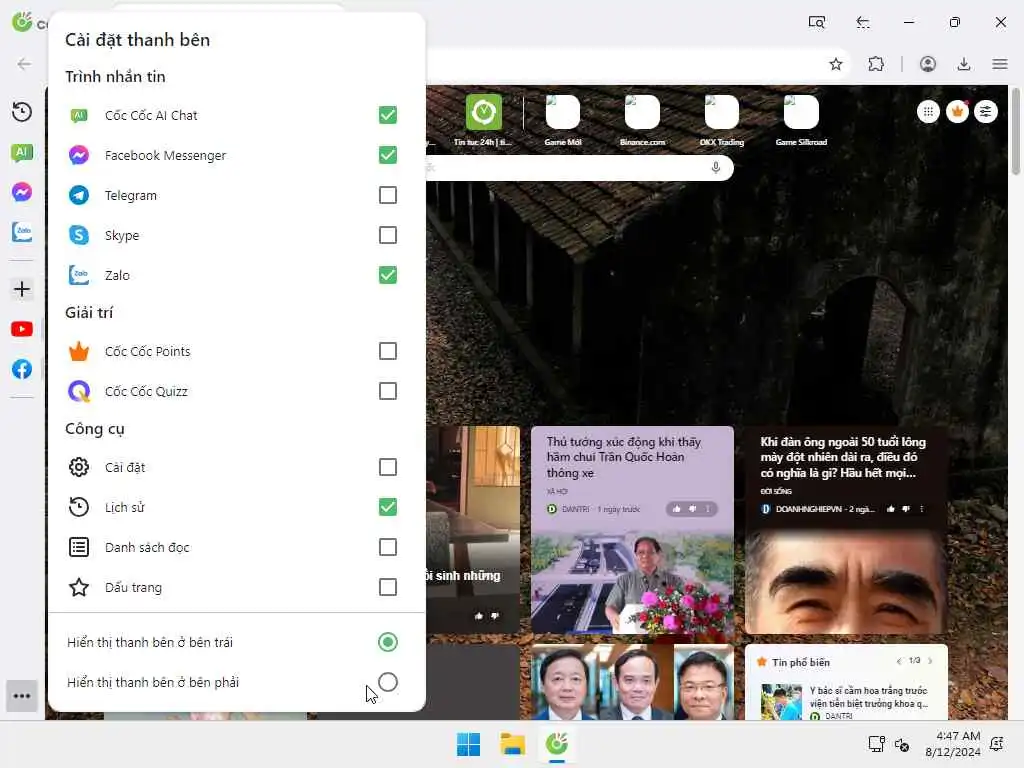1024x768 pixels.
Task: Open taskbar clock showing 4:47 AM
Action: click(953, 744)
